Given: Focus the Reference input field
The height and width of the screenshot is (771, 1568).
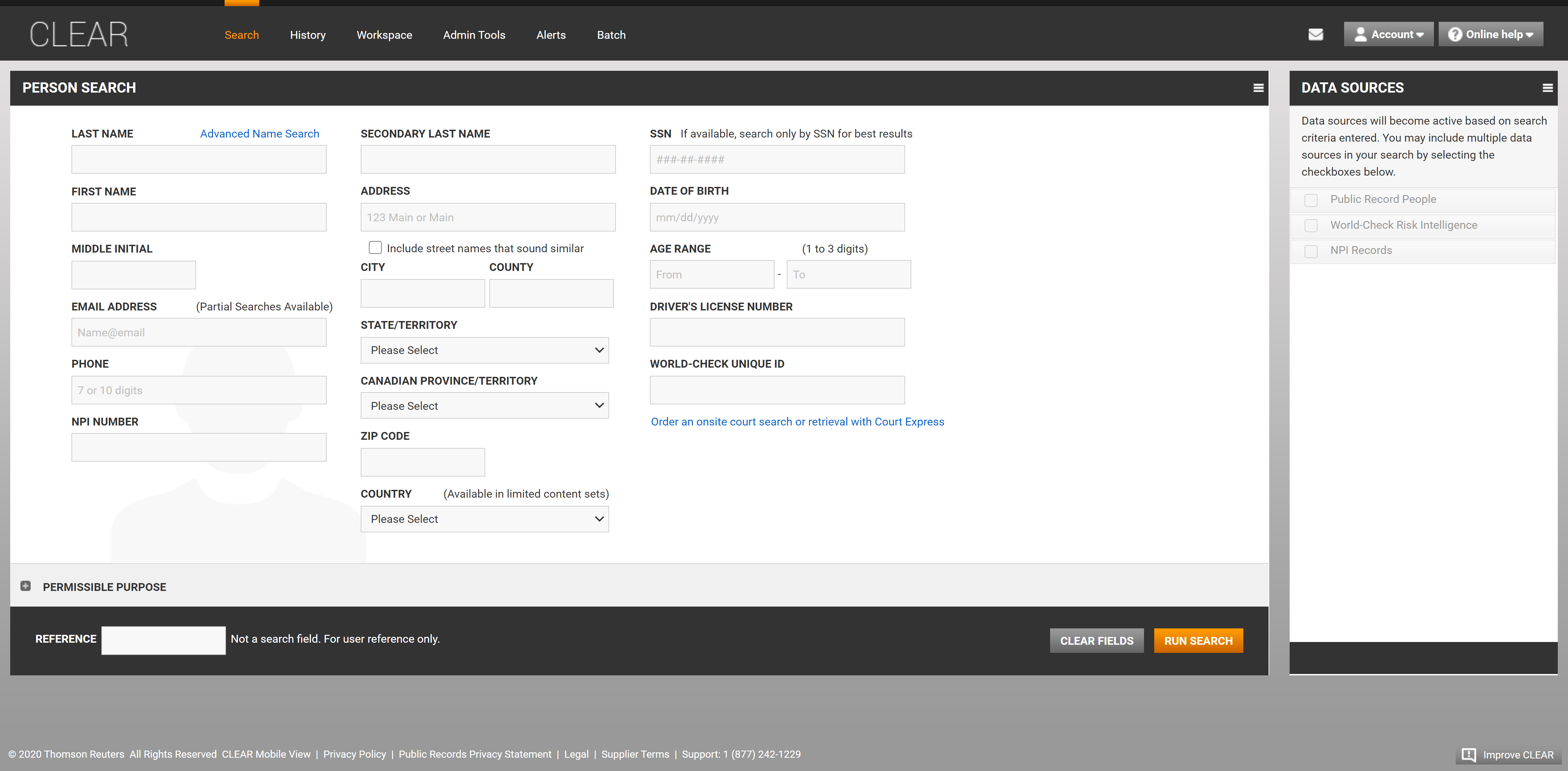Looking at the screenshot, I should [x=163, y=641].
